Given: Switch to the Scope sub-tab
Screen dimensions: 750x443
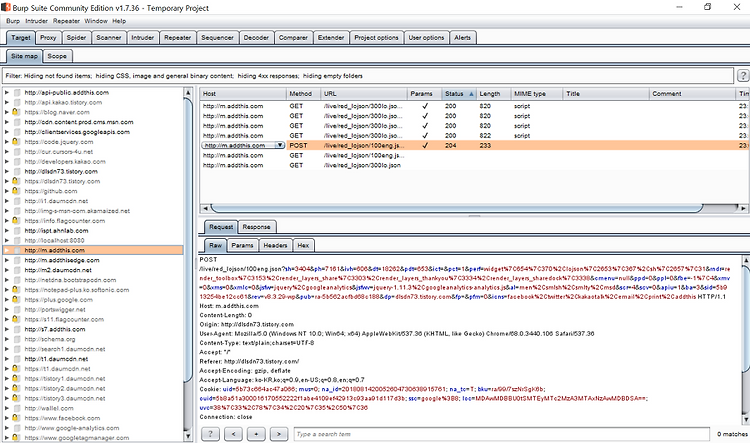Looking at the screenshot, I should (x=57, y=56).
